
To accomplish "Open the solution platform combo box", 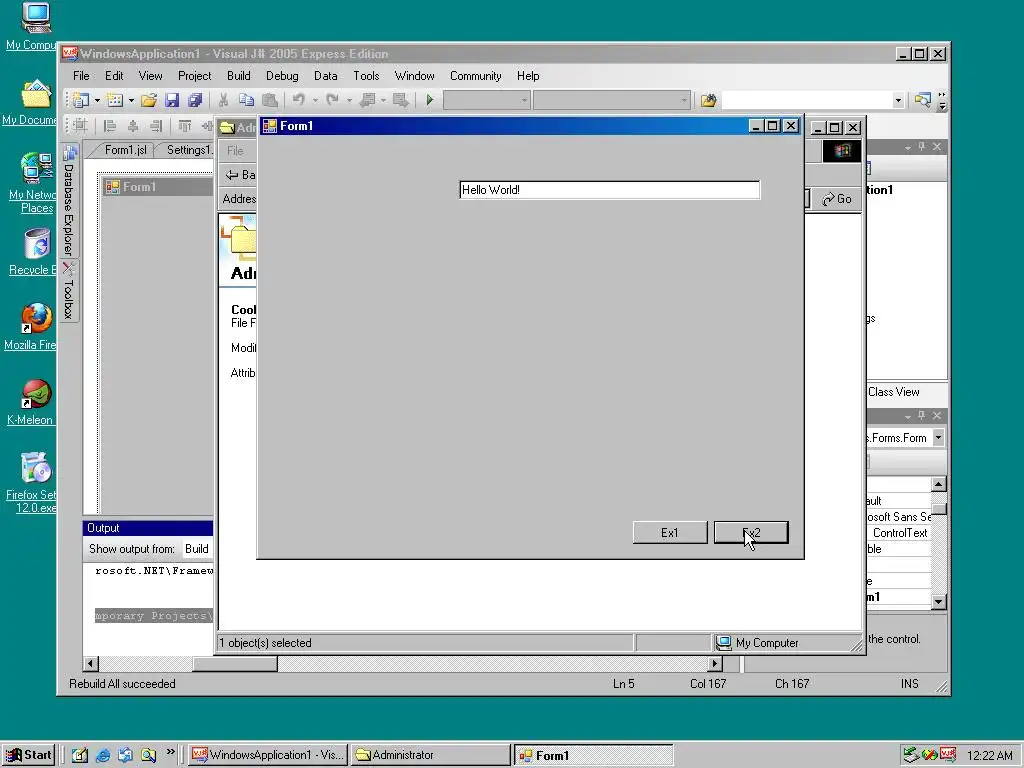I will pos(612,100).
